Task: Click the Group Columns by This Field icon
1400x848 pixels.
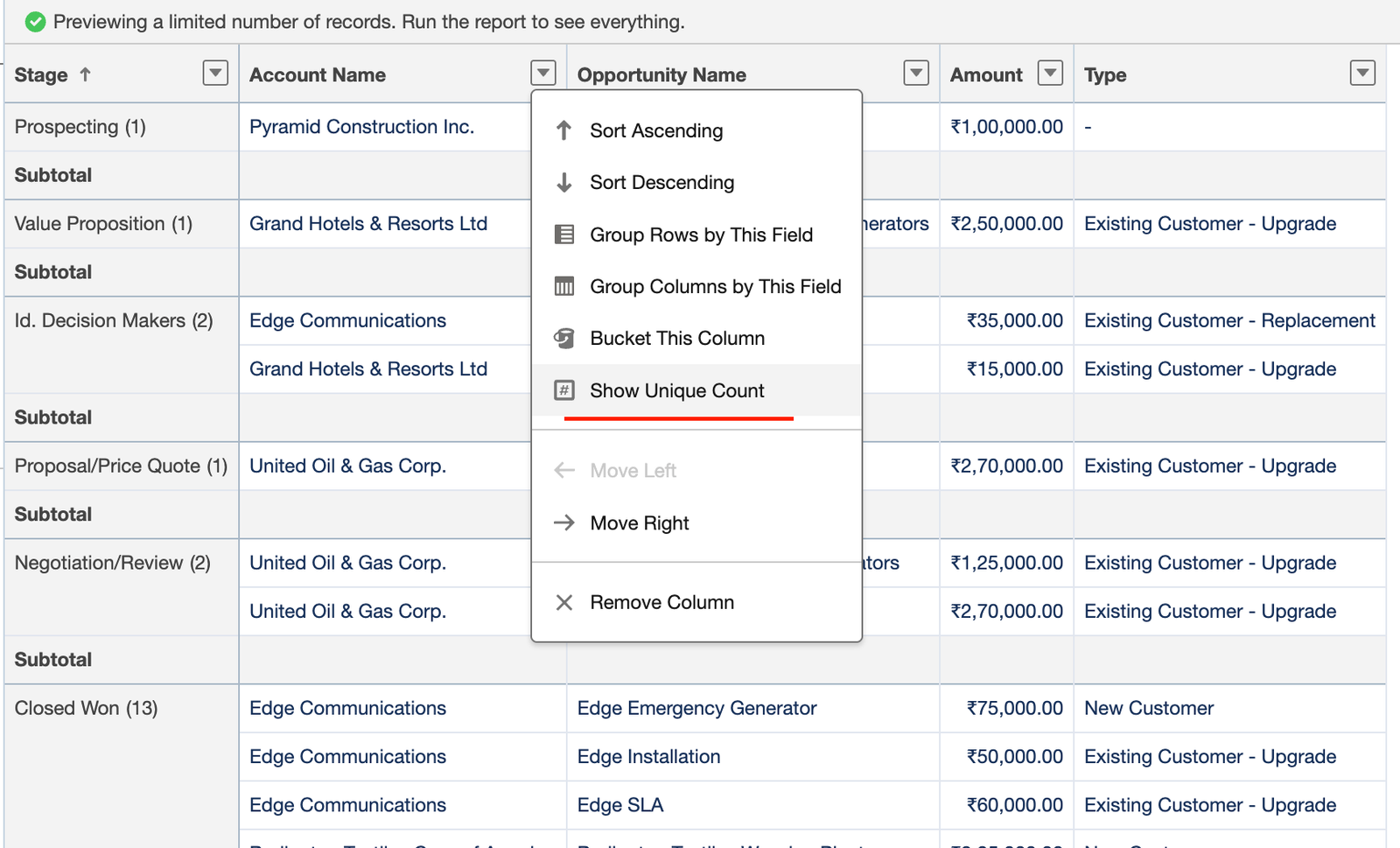Action: click(564, 286)
